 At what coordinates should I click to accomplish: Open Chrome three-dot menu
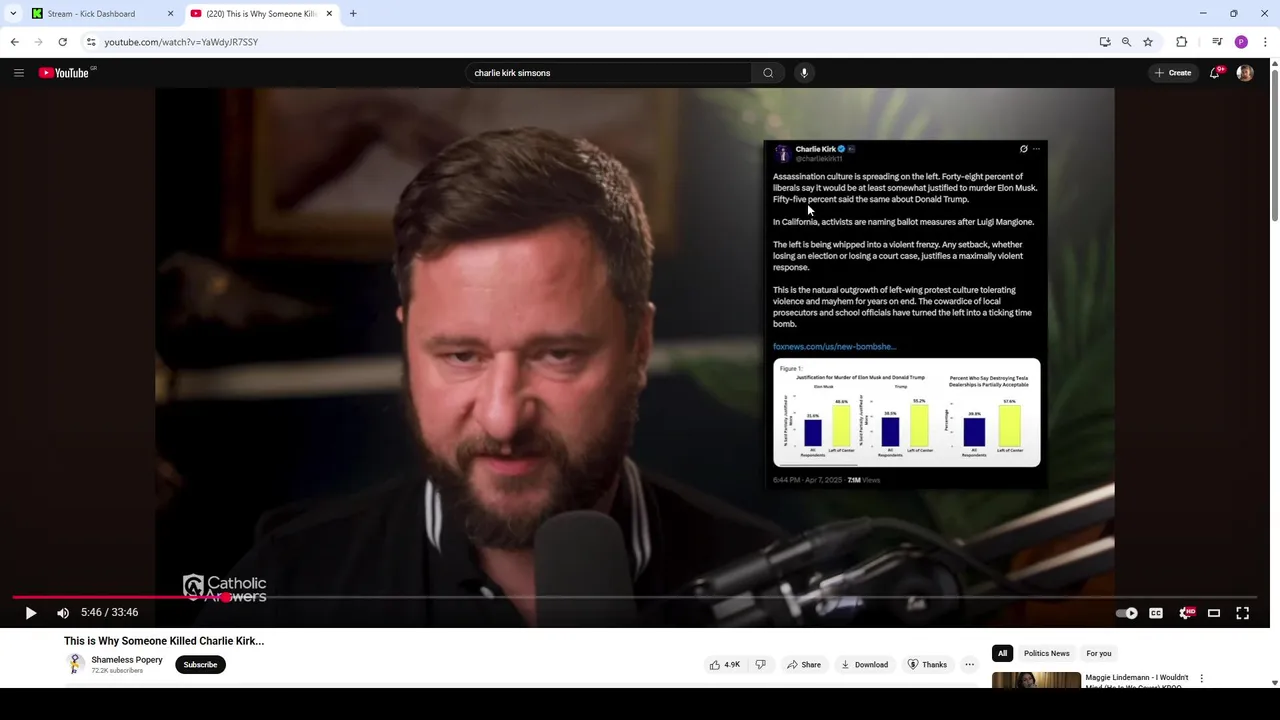(x=1265, y=42)
